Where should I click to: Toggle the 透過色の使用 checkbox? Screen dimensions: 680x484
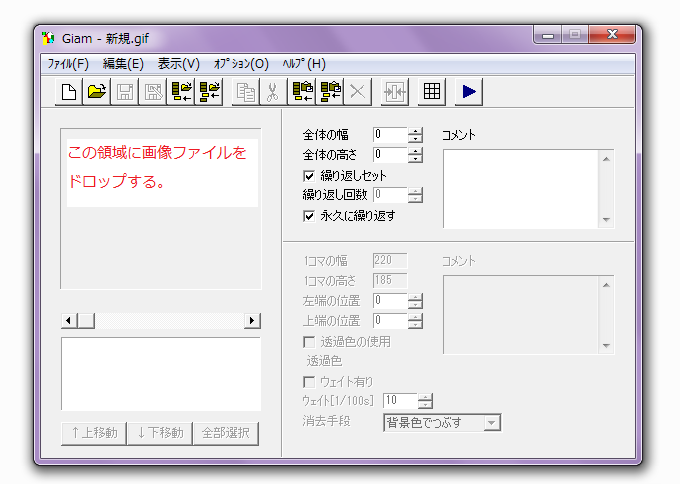pyautogui.click(x=309, y=342)
